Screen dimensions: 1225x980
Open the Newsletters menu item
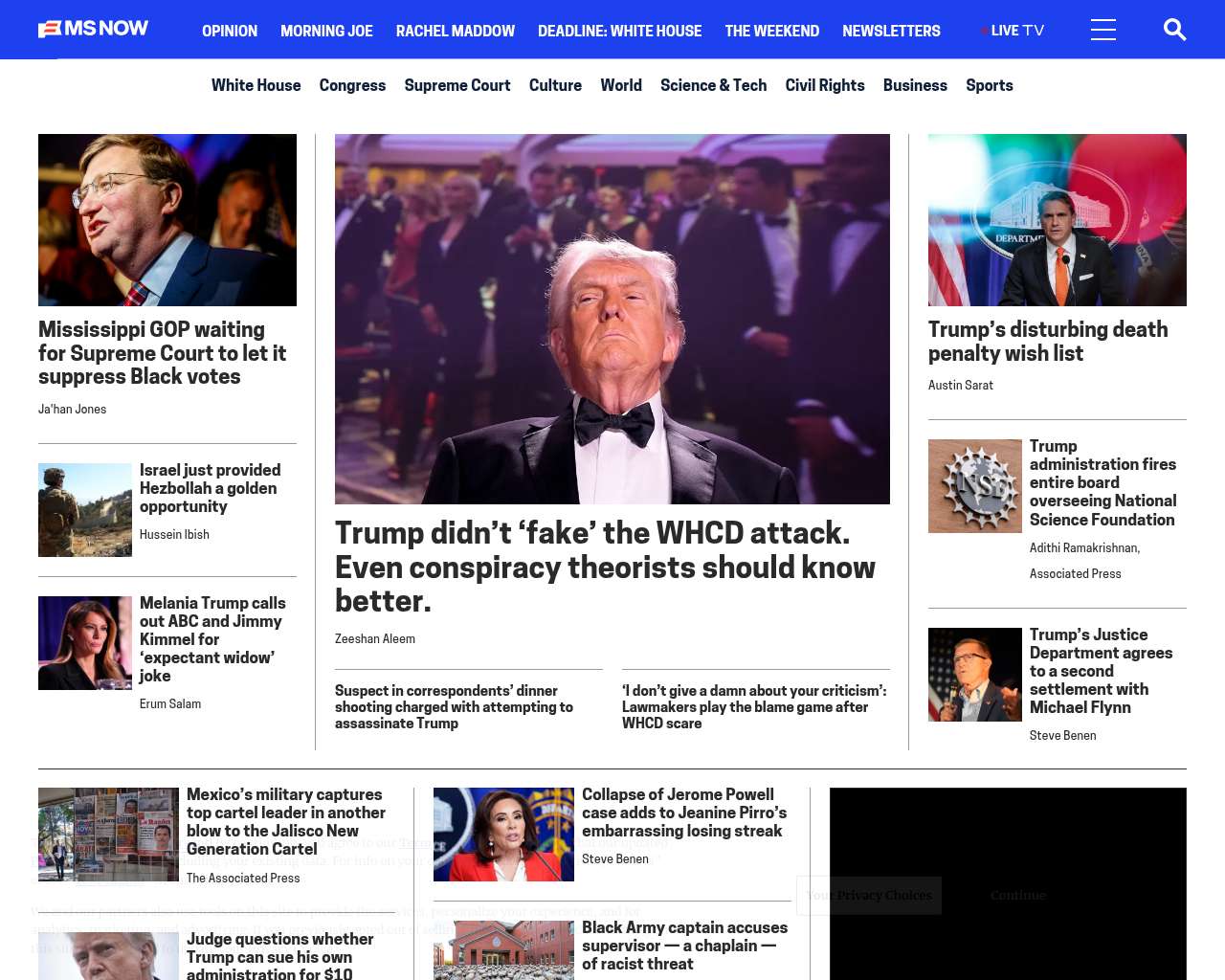891,31
